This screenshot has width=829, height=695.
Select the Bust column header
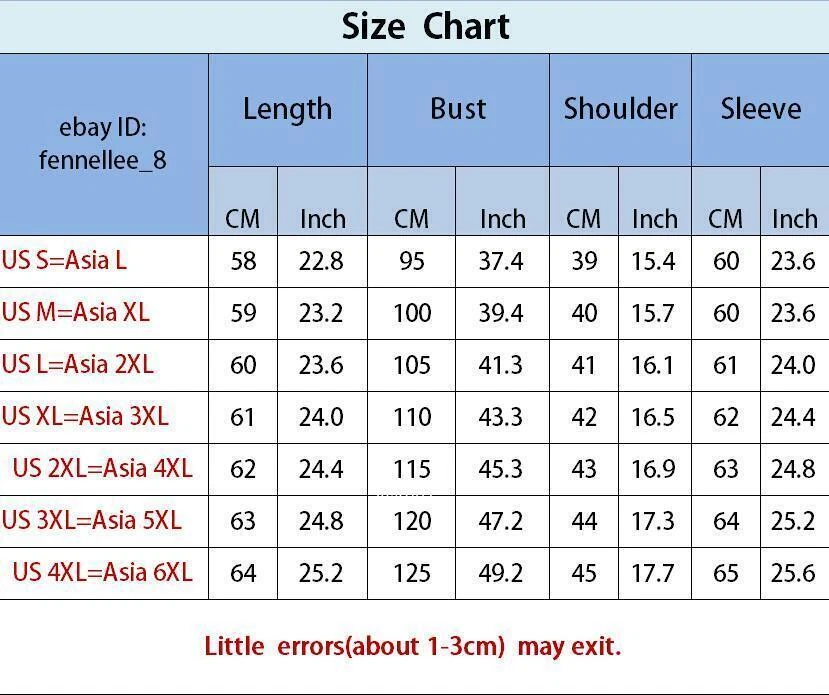pyautogui.click(x=458, y=110)
